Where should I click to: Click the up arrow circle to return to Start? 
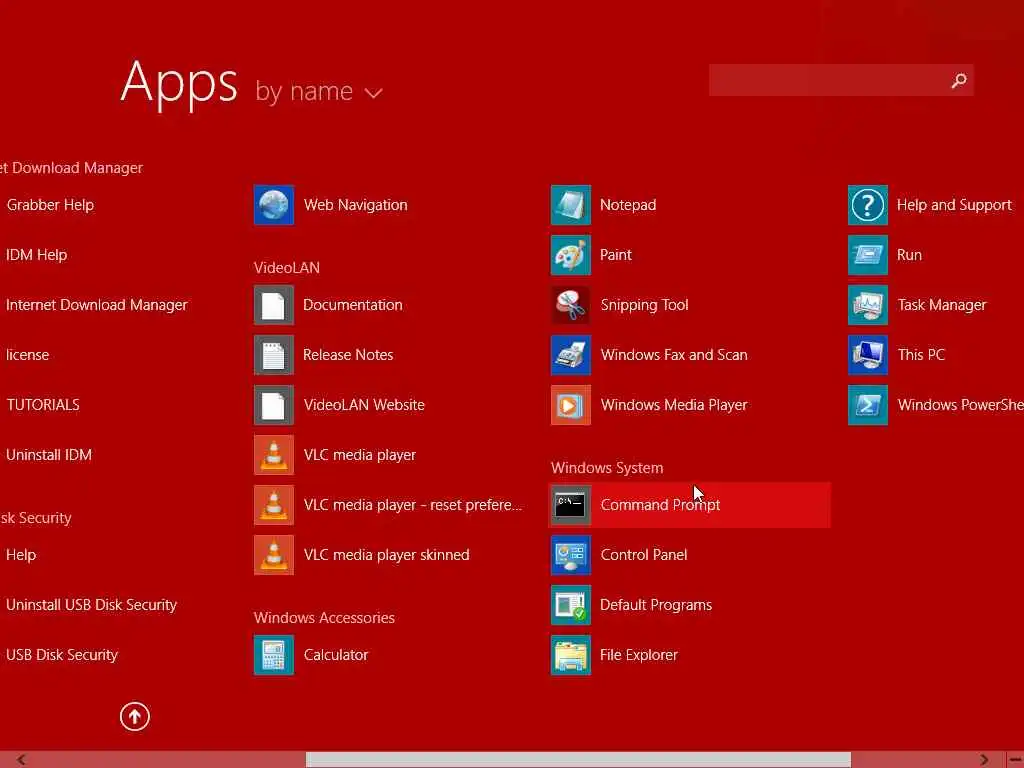pos(135,716)
